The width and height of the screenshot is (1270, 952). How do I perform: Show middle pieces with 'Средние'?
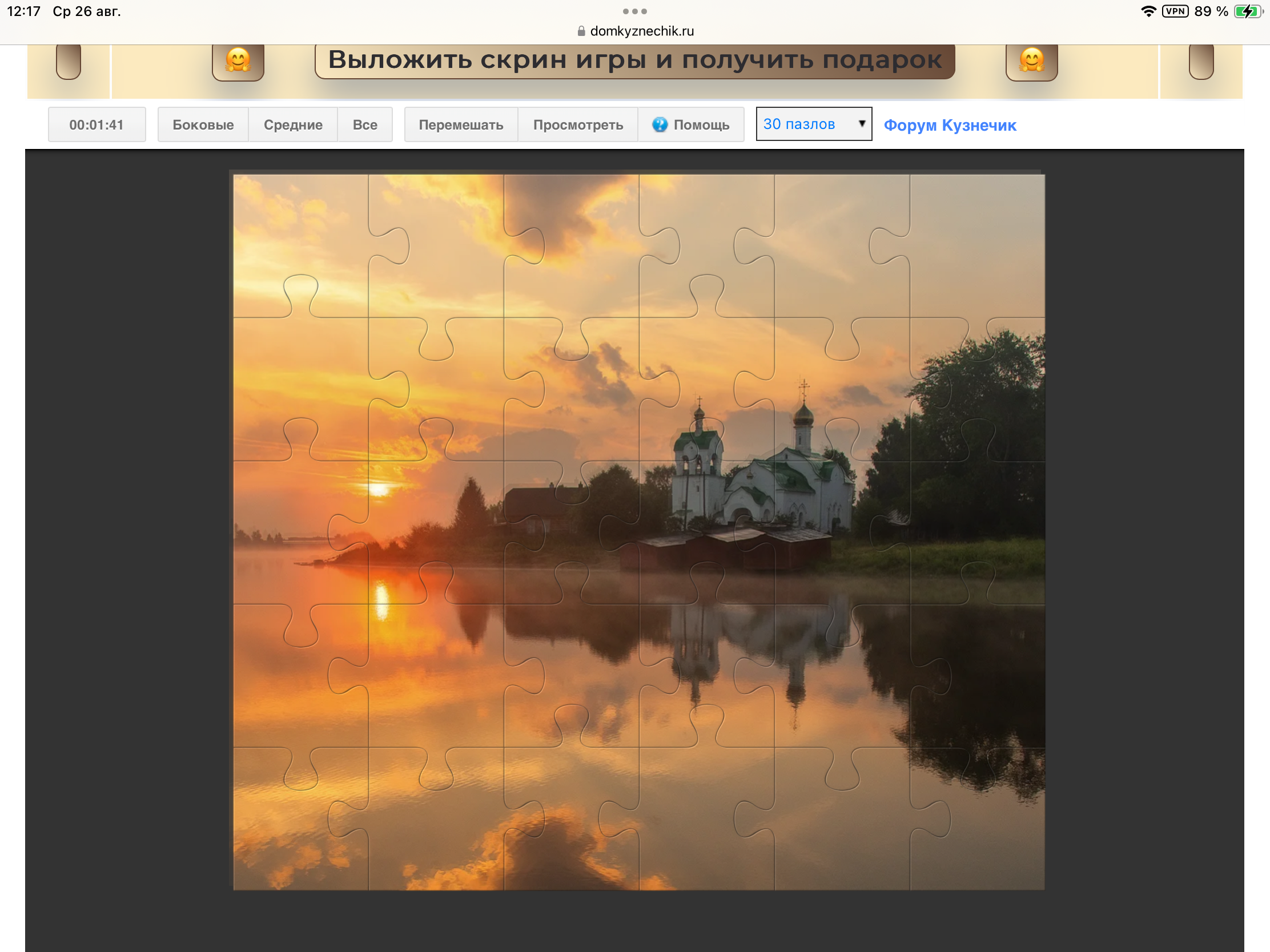(293, 124)
